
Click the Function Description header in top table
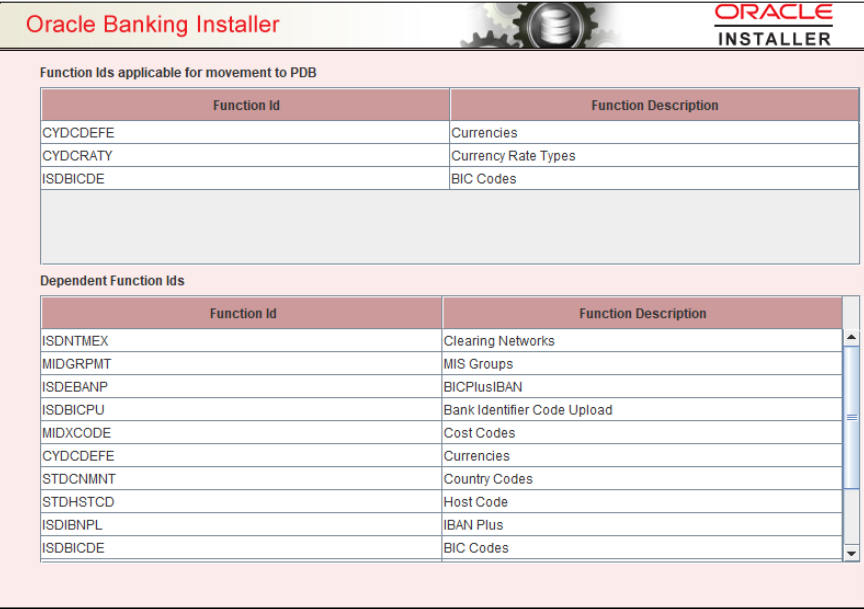click(655, 105)
